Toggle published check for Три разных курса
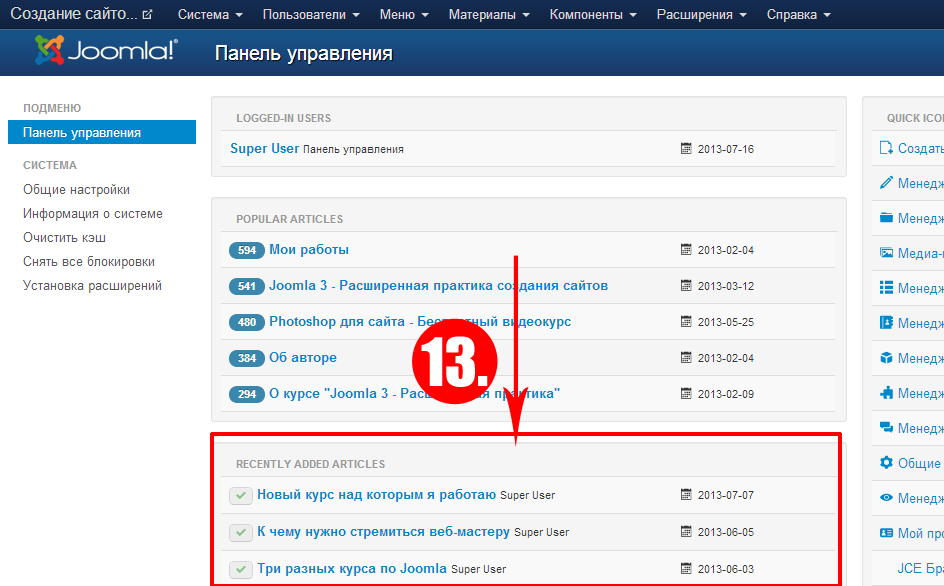 pos(240,569)
